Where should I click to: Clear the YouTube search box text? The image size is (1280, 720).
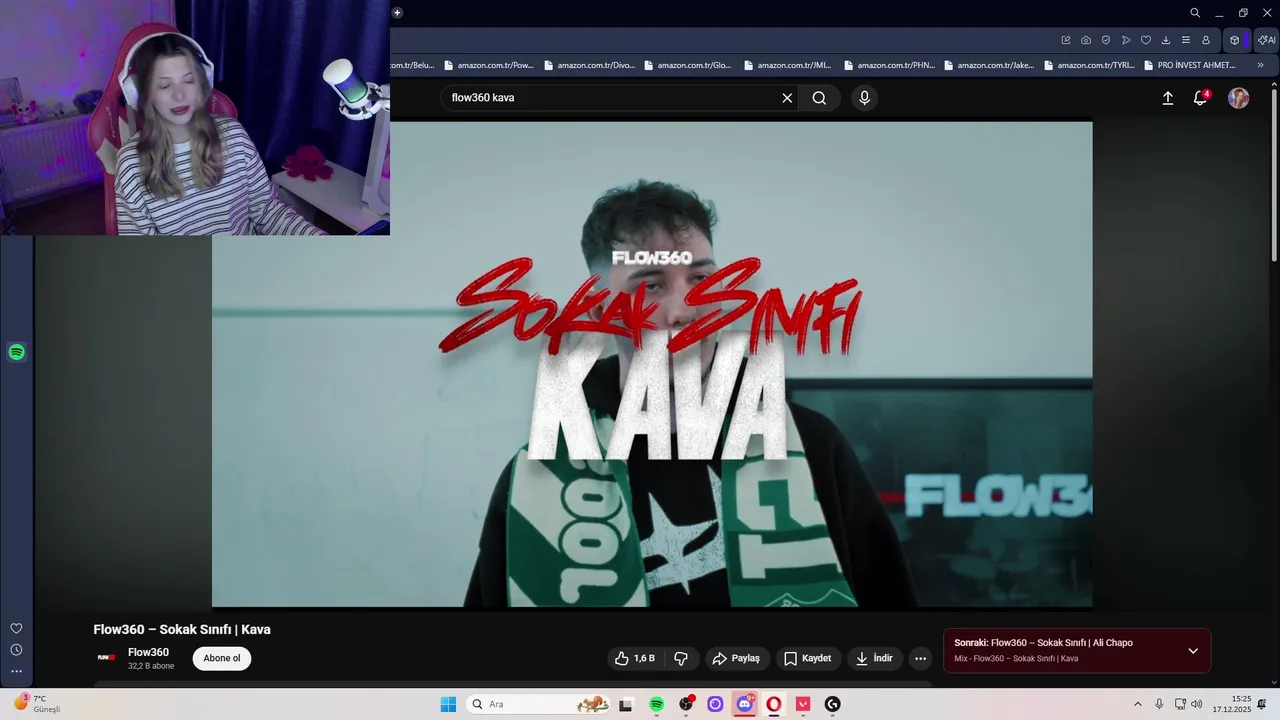(787, 98)
